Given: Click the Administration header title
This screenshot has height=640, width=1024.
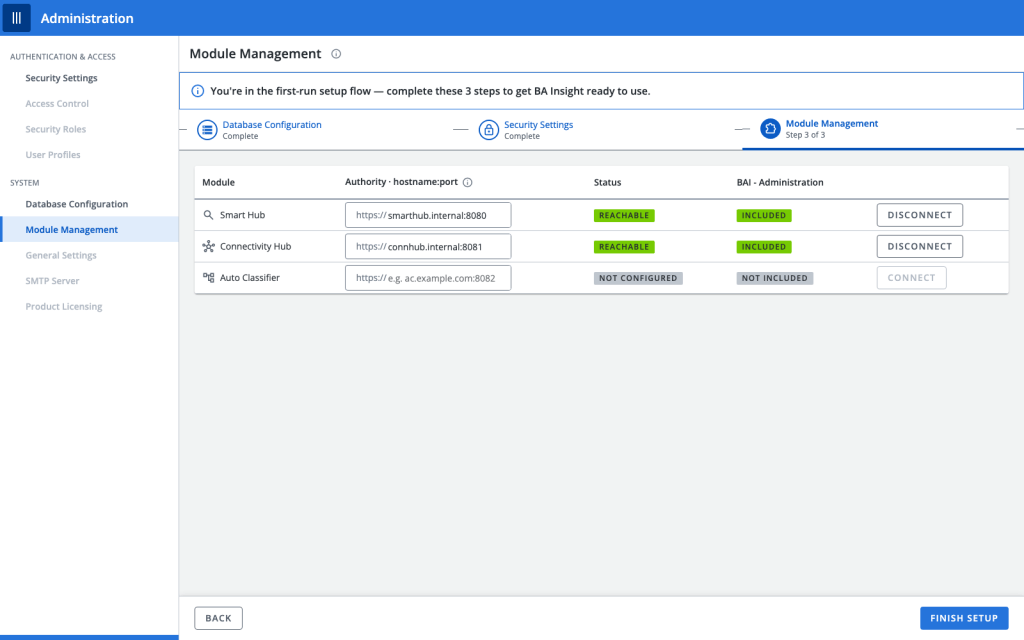Looking at the screenshot, I should (x=87, y=18).
